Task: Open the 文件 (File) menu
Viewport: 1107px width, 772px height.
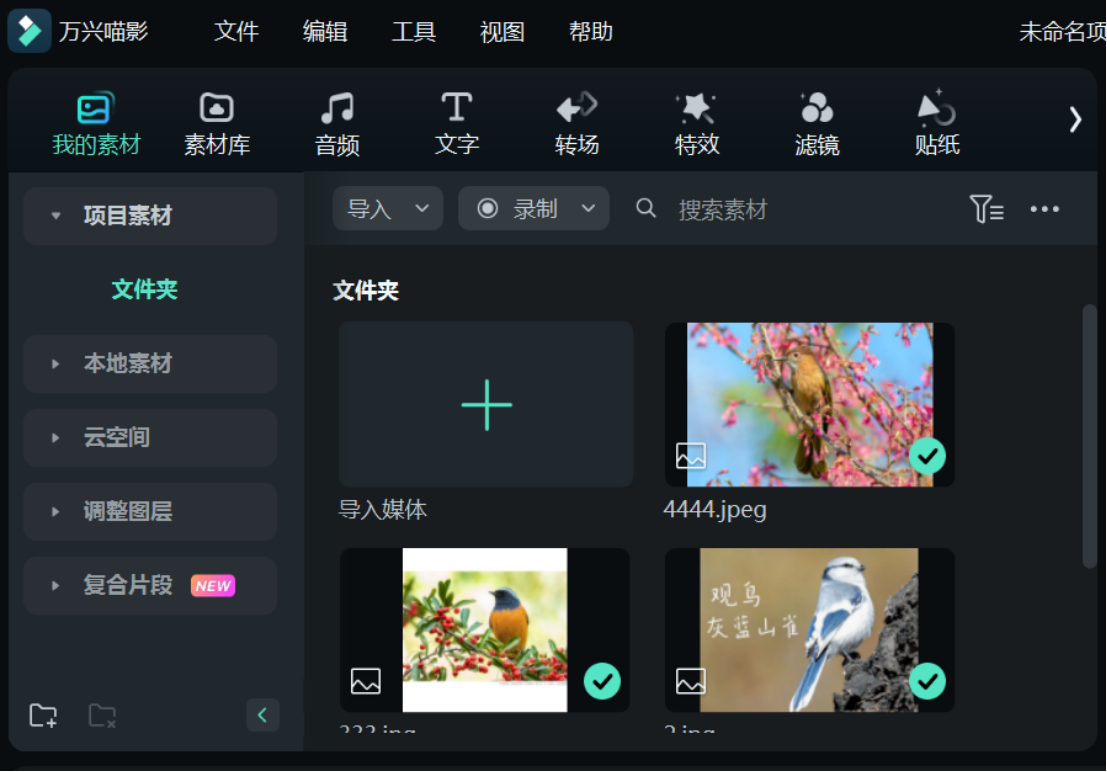Action: click(236, 31)
